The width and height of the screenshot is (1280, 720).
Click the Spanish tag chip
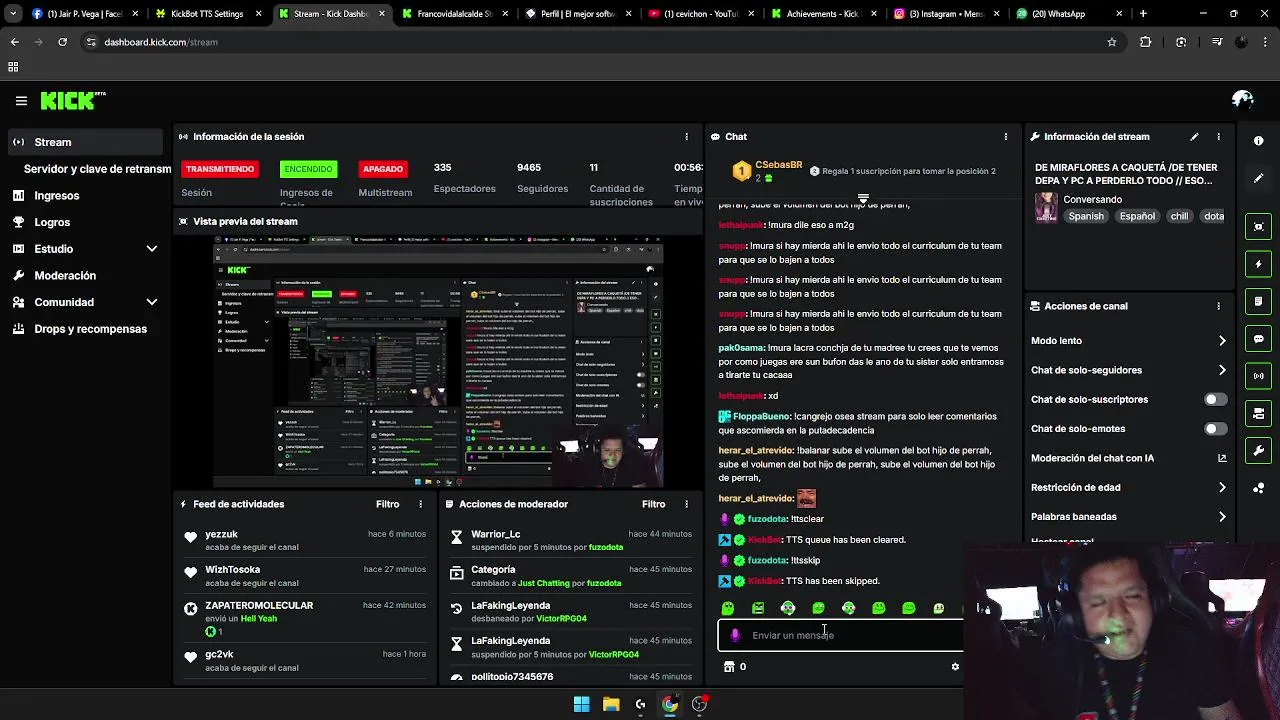(1086, 216)
